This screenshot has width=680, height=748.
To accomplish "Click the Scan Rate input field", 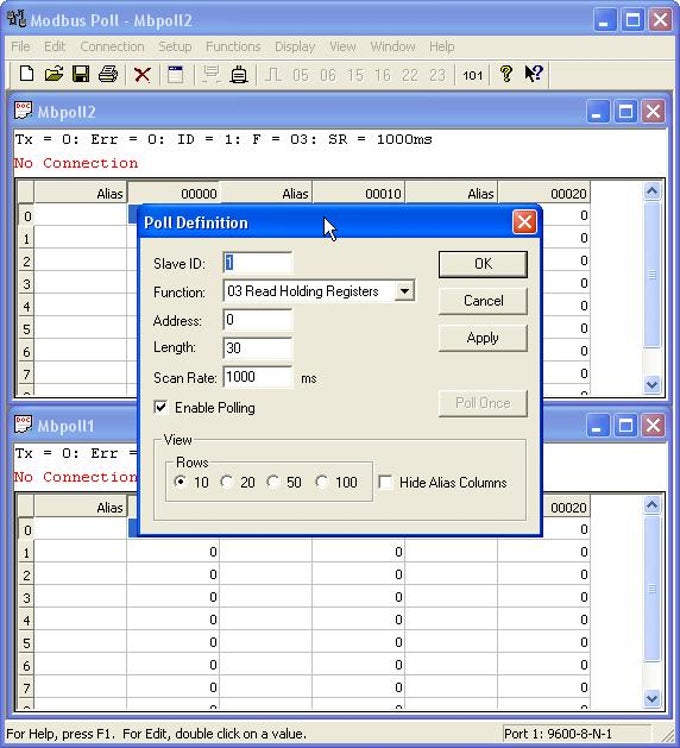I will pos(257,377).
